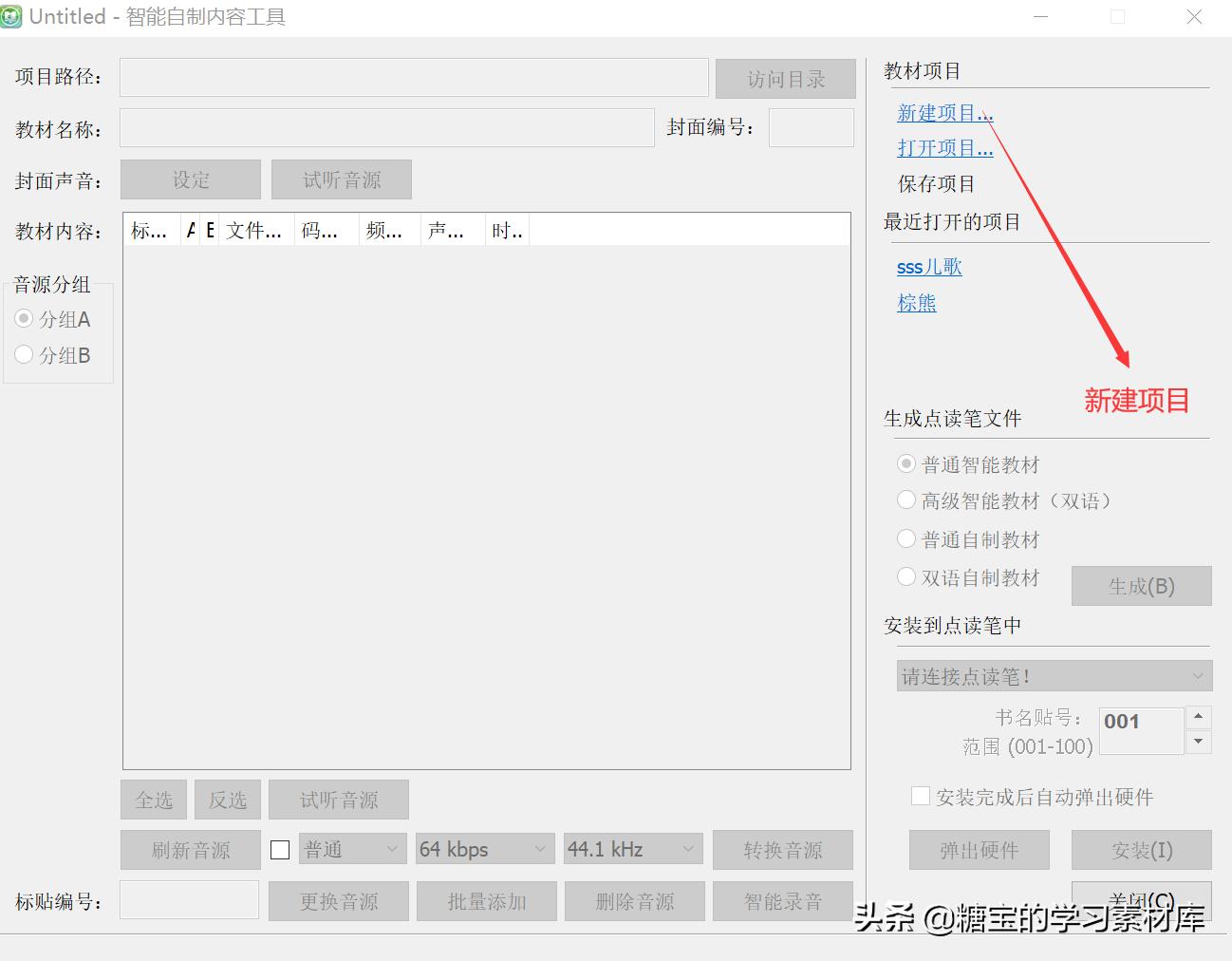
Task: Open the 64 kbps bitrate dropdown
Action: [483, 848]
